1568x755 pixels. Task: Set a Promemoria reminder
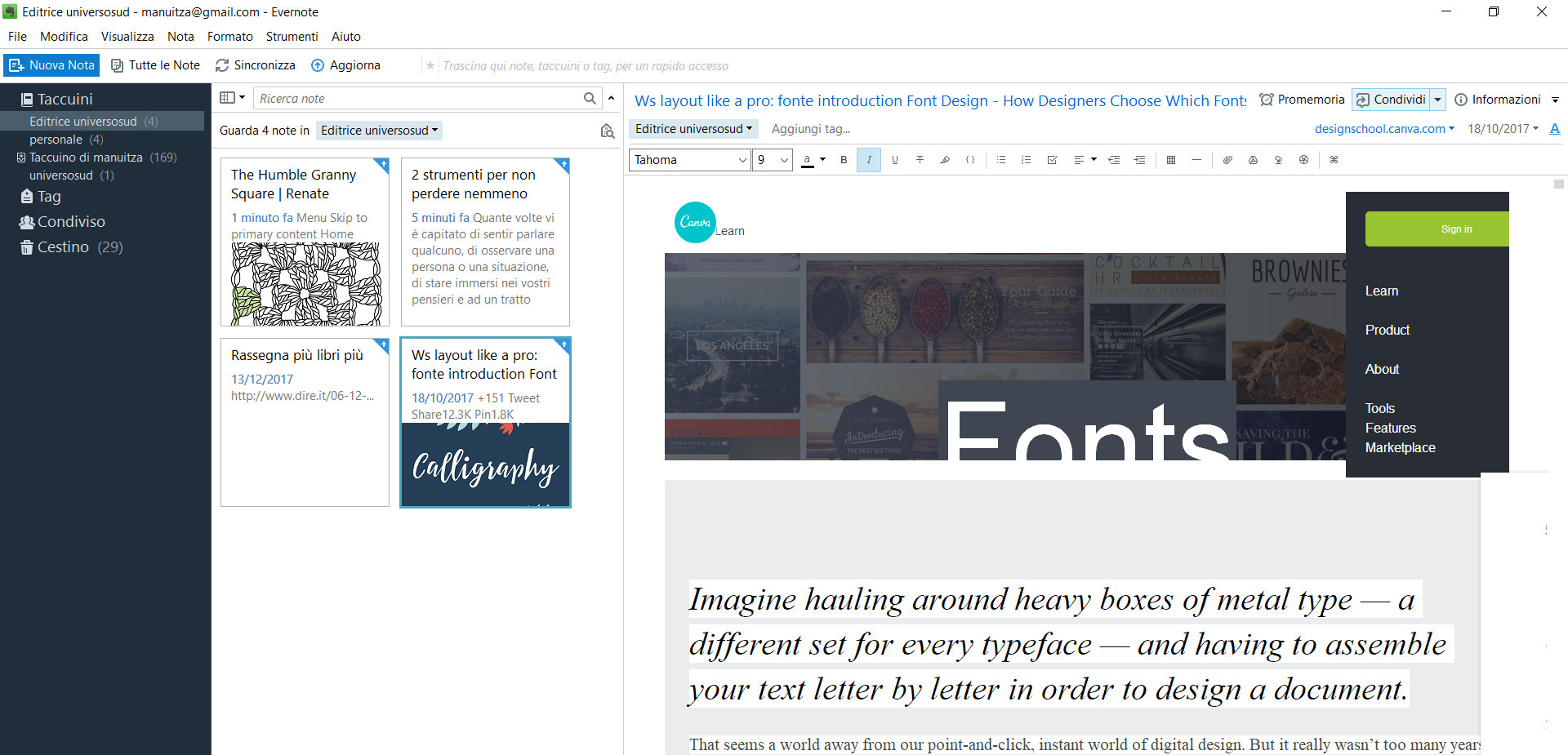pyautogui.click(x=1302, y=100)
